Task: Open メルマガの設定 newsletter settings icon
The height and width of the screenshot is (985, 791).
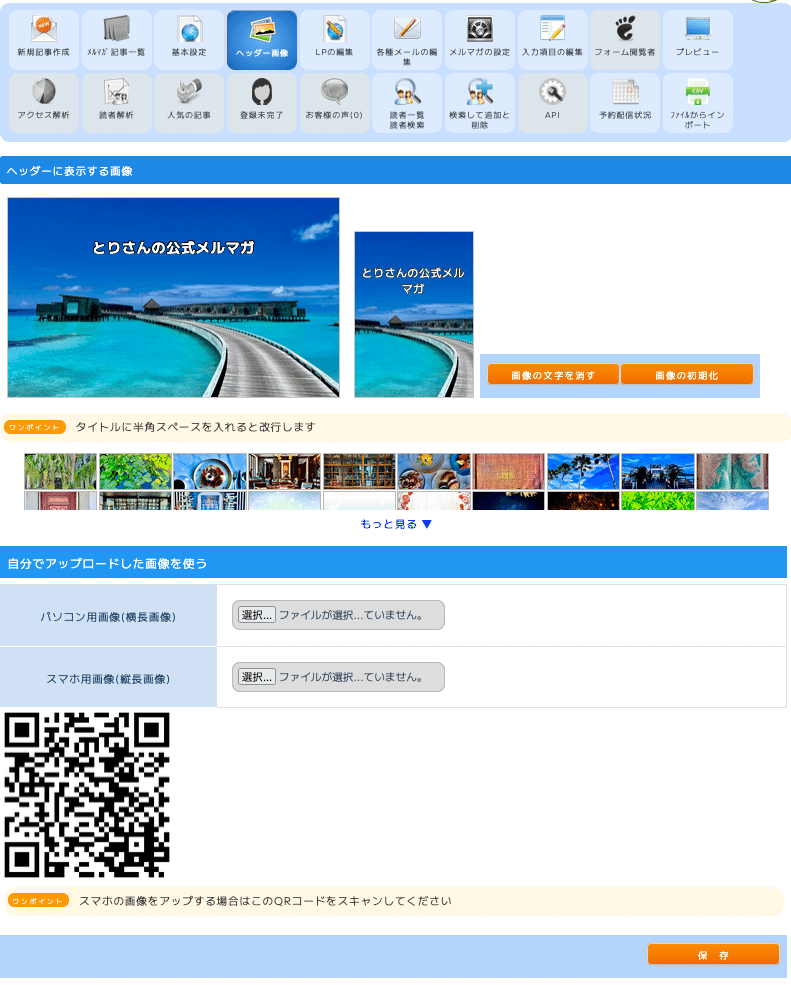Action: point(479,40)
